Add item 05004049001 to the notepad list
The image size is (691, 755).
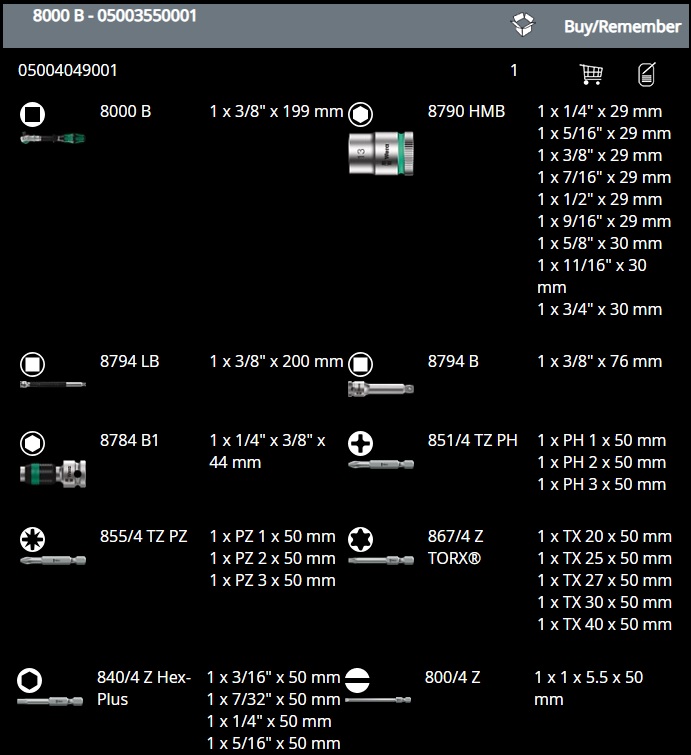point(647,74)
